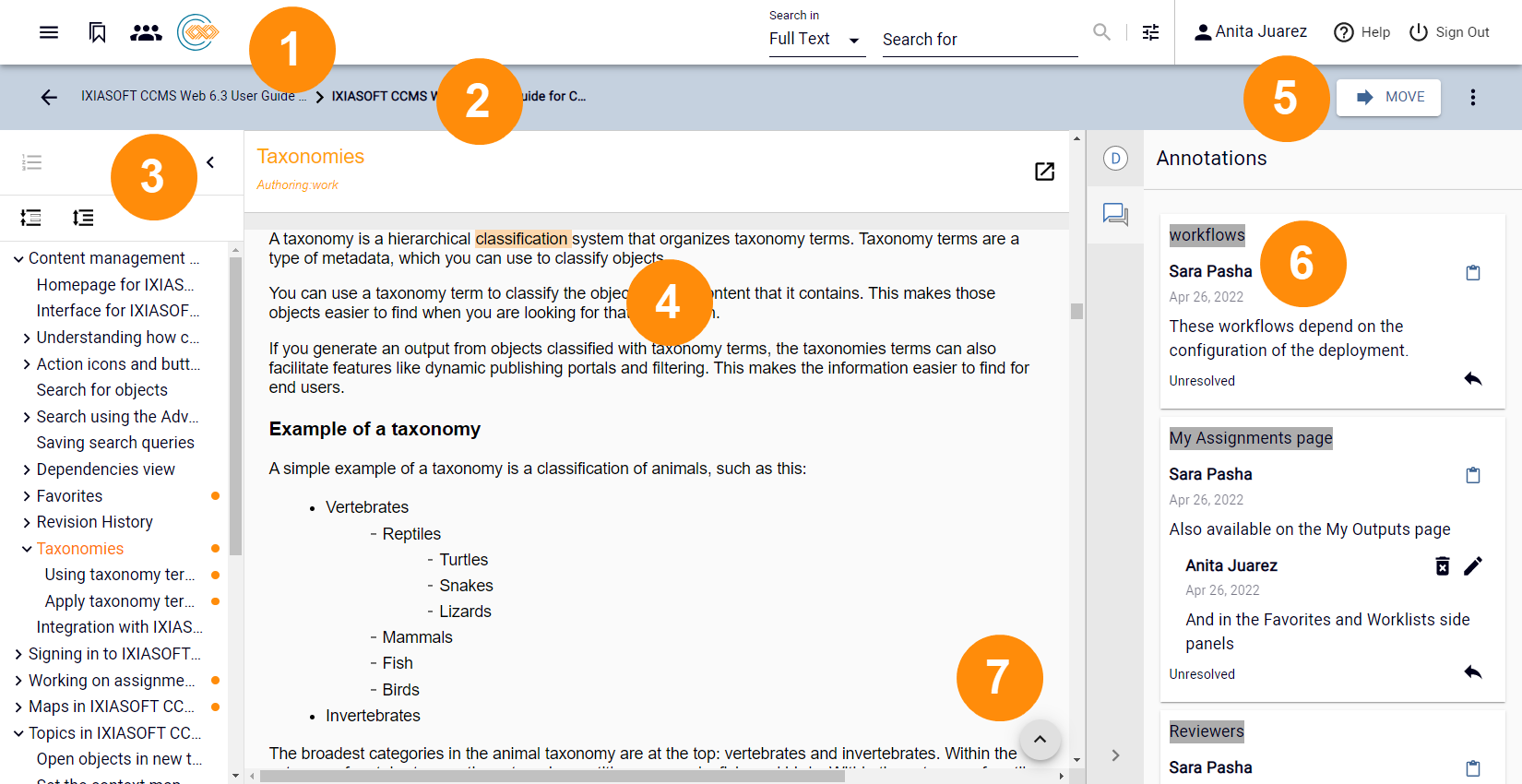The height and width of the screenshot is (784, 1522).
Task: Click the search magnifier icon
Action: click(x=1101, y=32)
